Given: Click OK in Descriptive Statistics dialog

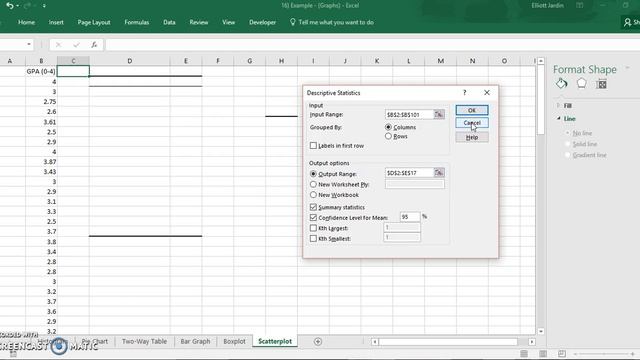Looking at the screenshot, I should 472,110.
